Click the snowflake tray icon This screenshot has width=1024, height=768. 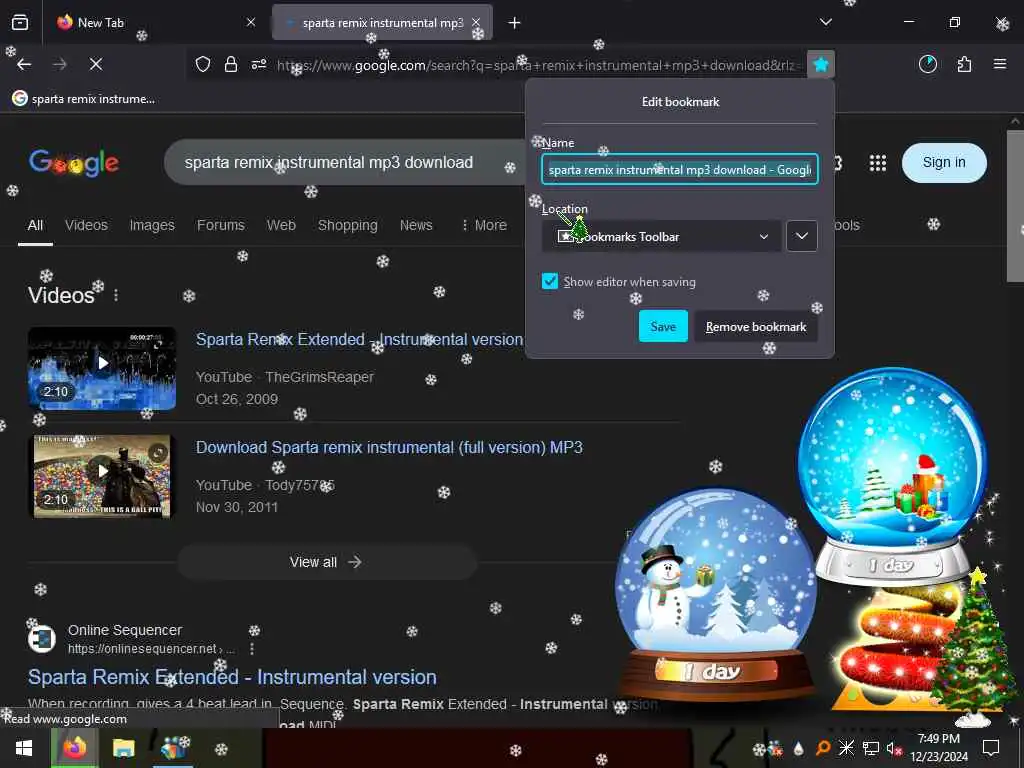(x=846, y=748)
